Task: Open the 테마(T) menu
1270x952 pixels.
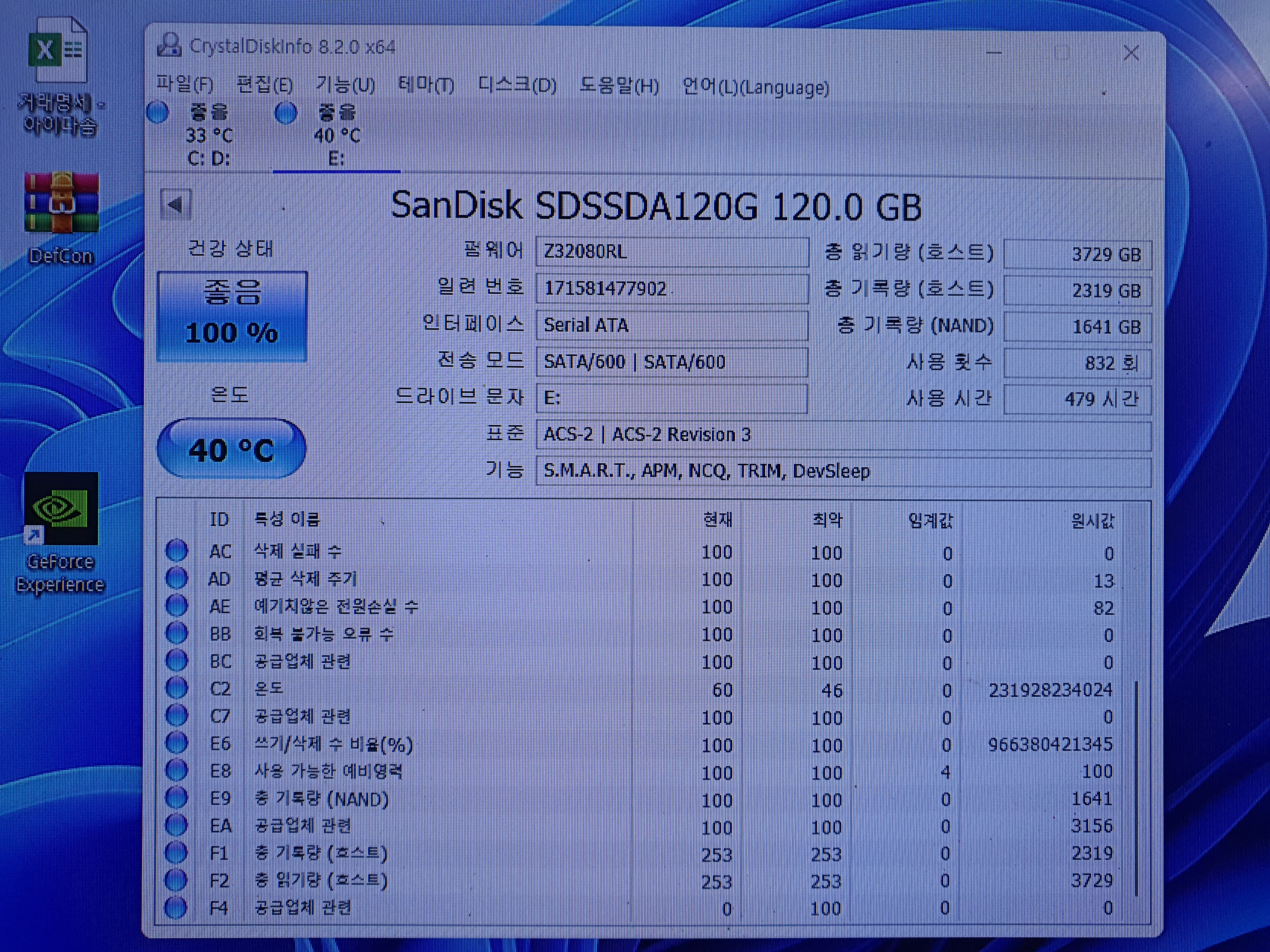Action: point(426,86)
